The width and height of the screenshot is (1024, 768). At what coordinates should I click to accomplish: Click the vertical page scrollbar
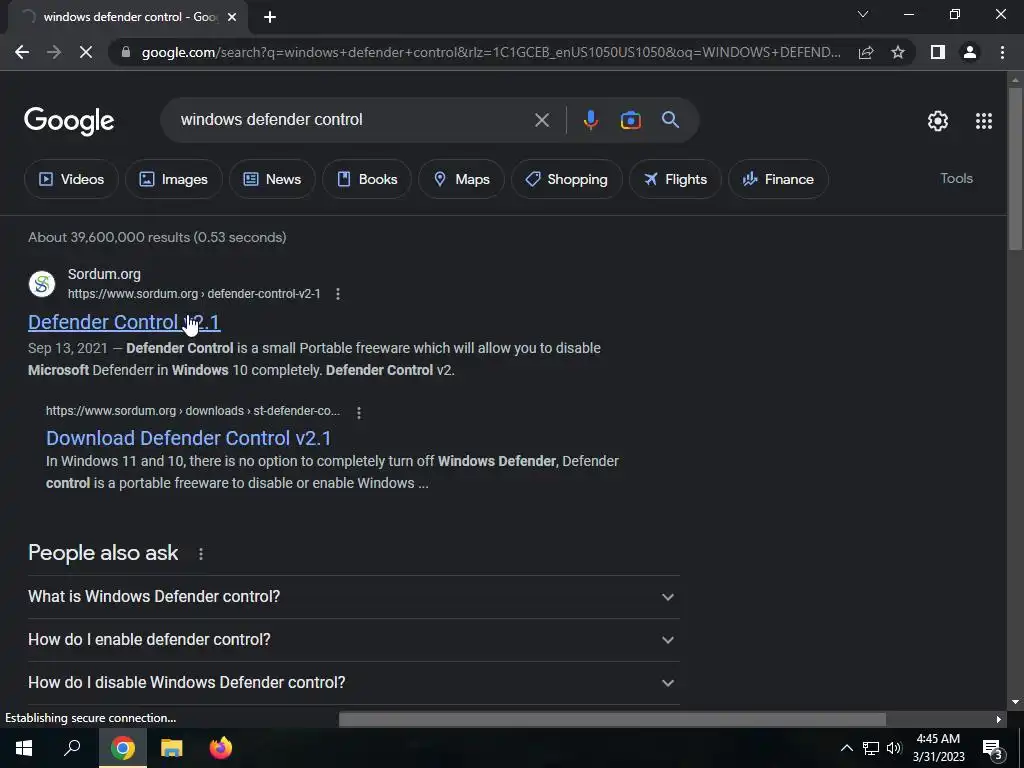click(x=1015, y=168)
